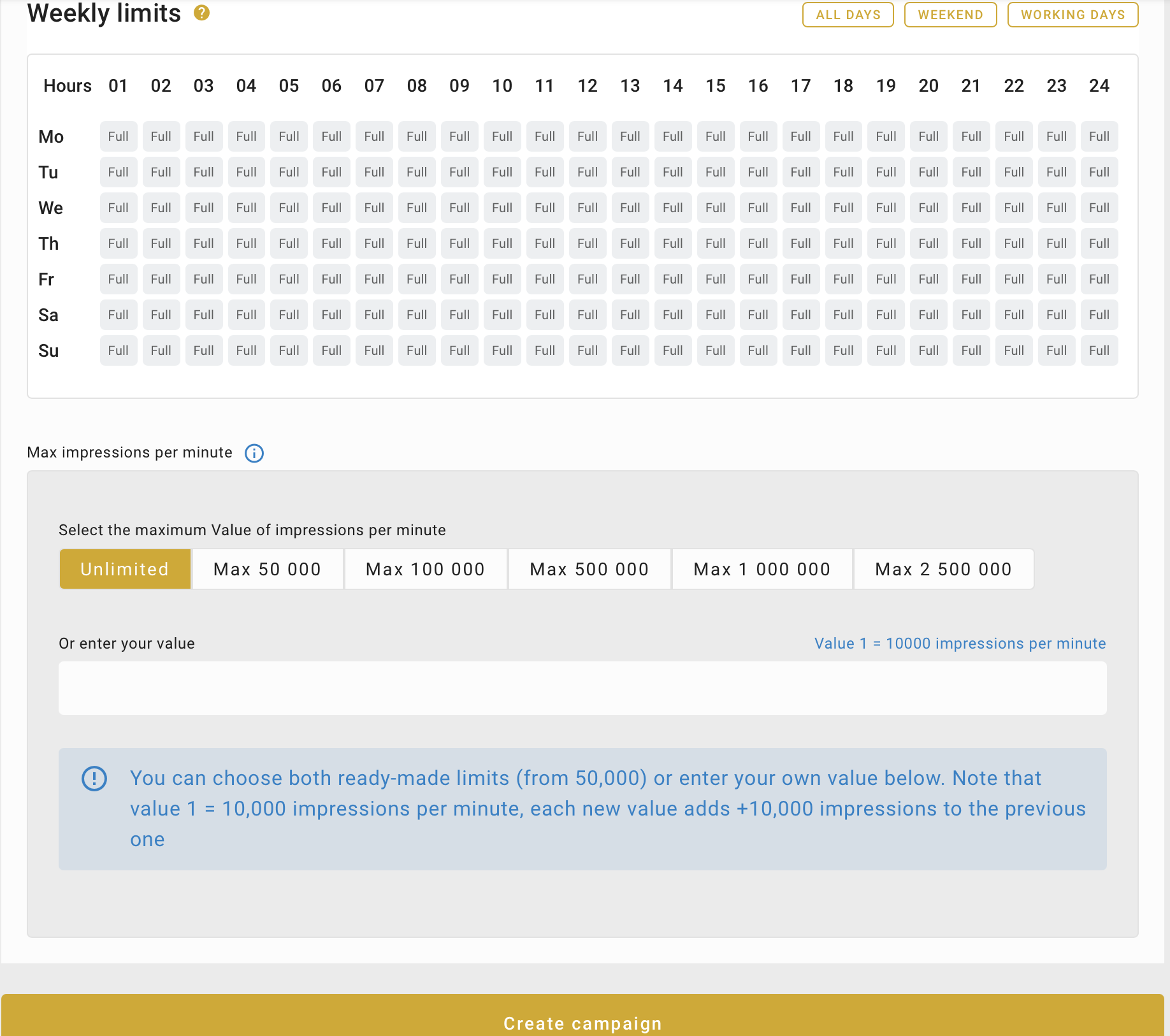Pick the Max 1 000 000 limit
This screenshot has height=1036, width=1170.
point(762,569)
